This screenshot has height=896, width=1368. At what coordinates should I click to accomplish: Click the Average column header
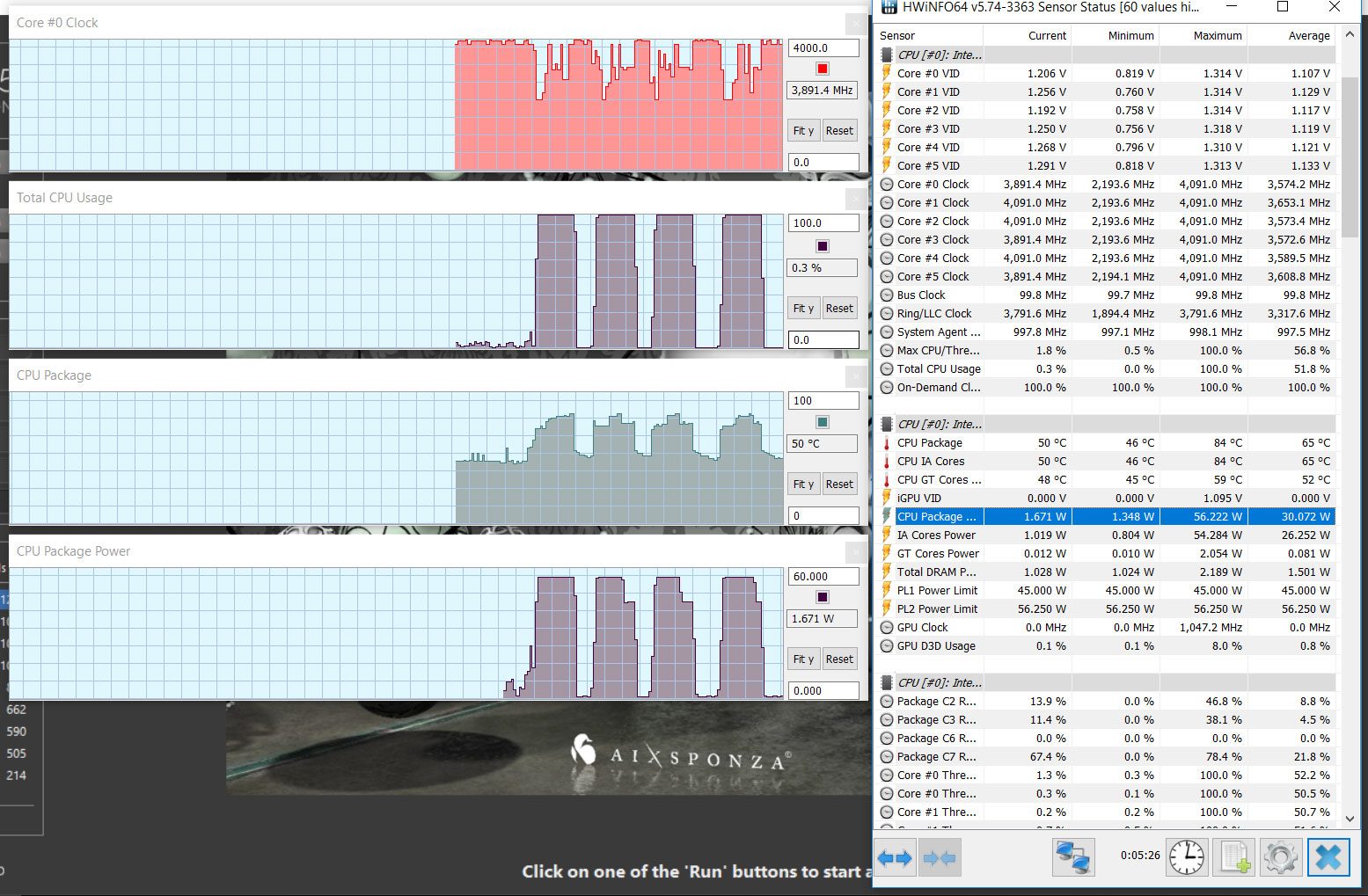click(1291, 35)
